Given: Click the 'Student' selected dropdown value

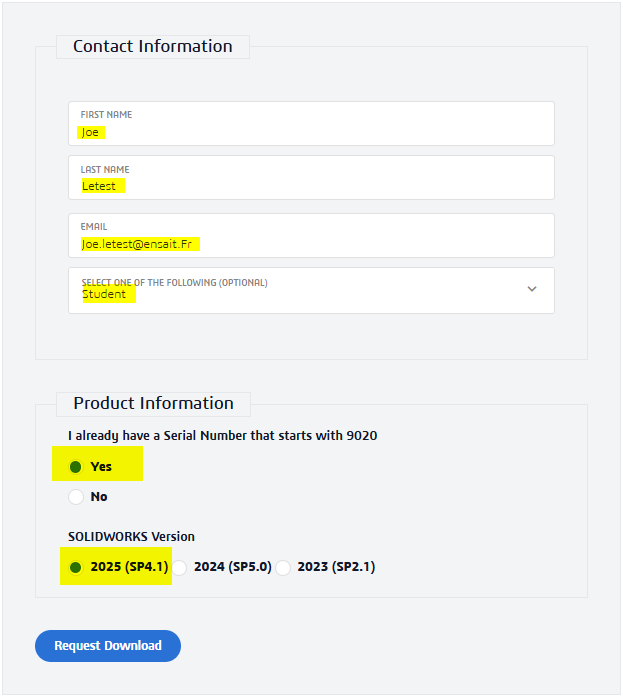Looking at the screenshot, I should pos(104,295).
